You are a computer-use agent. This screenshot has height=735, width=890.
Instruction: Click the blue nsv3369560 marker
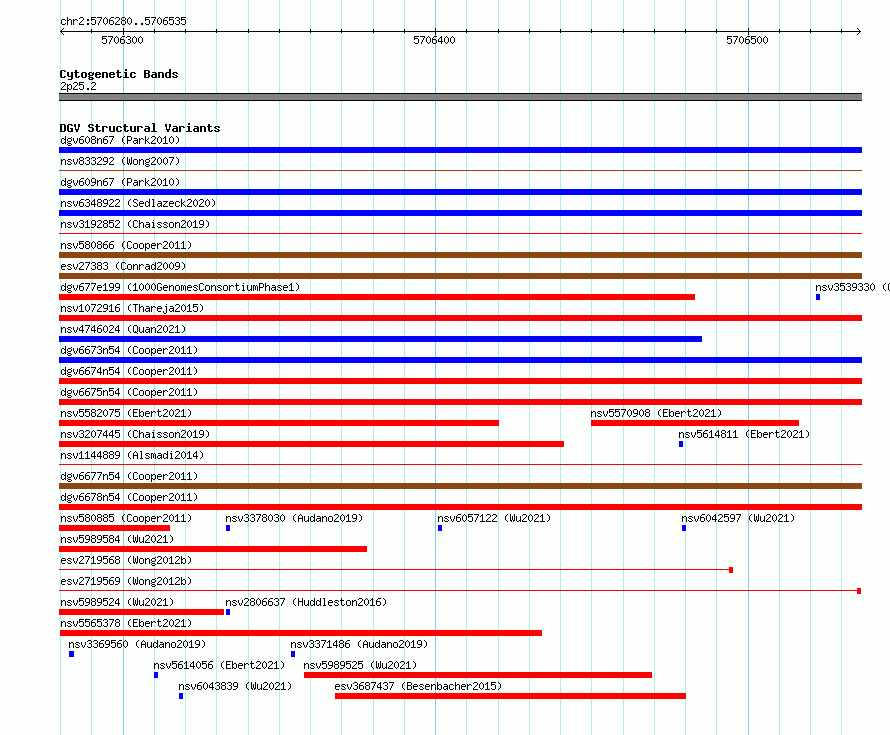[x=72, y=654]
